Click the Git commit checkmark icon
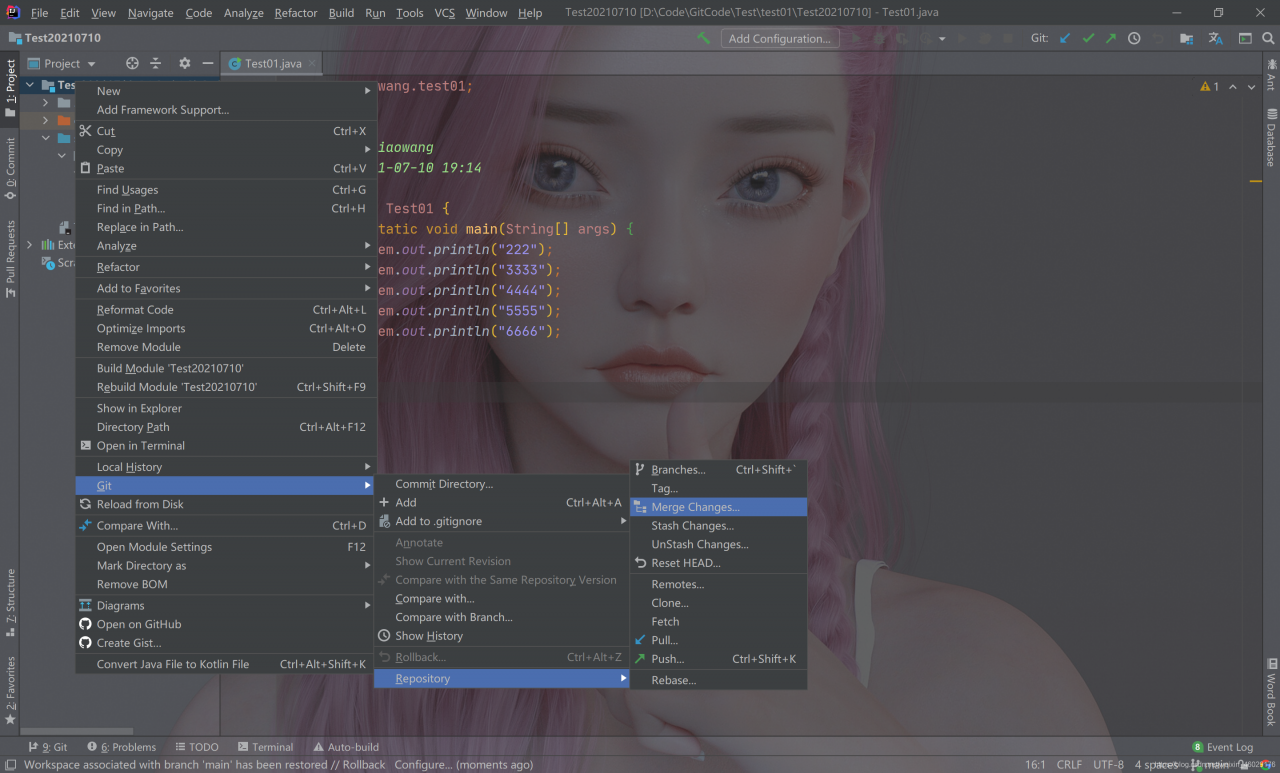 [1088, 38]
